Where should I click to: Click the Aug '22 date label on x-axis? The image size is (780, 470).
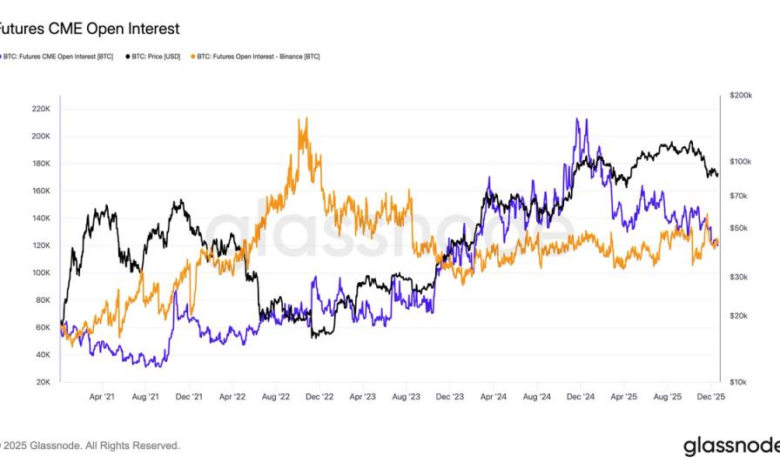pos(275,396)
